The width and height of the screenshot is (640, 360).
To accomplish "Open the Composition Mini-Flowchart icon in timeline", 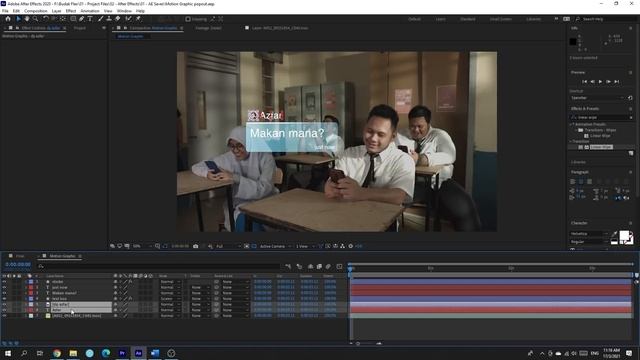I will (x=288, y=266).
